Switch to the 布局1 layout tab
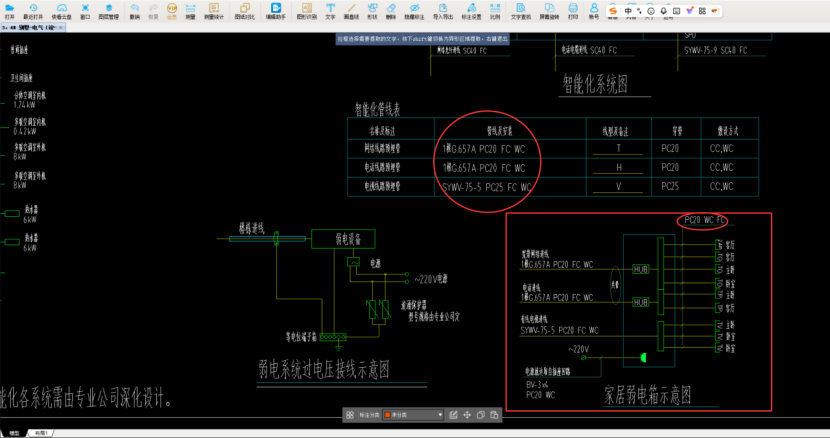Screen dimensions: 830x438 coord(40,433)
